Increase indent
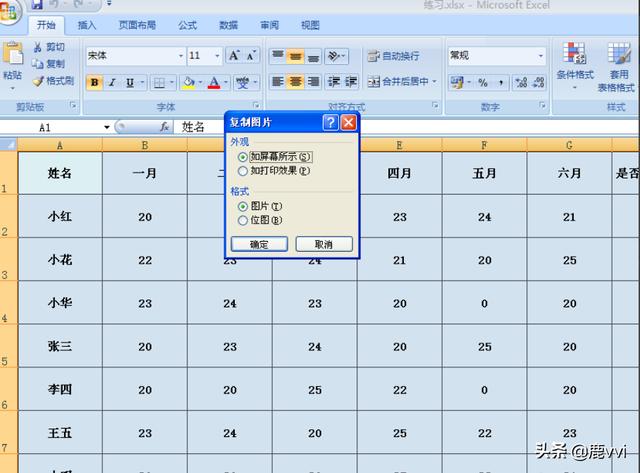The width and height of the screenshot is (640, 473). (351, 82)
